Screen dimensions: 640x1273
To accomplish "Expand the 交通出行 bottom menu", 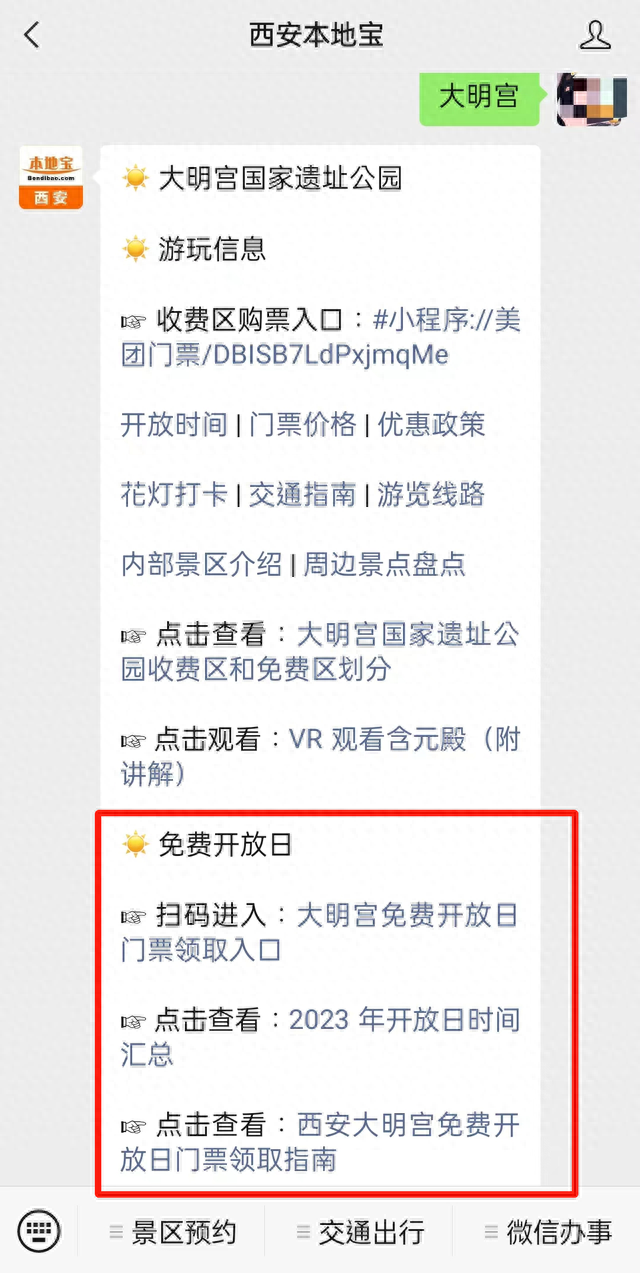I will pyautogui.click(x=360, y=1232).
